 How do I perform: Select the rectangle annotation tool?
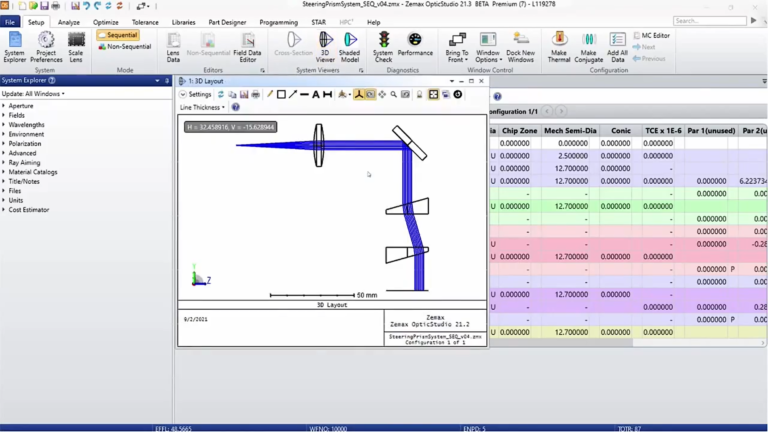[x=281, y=95]
